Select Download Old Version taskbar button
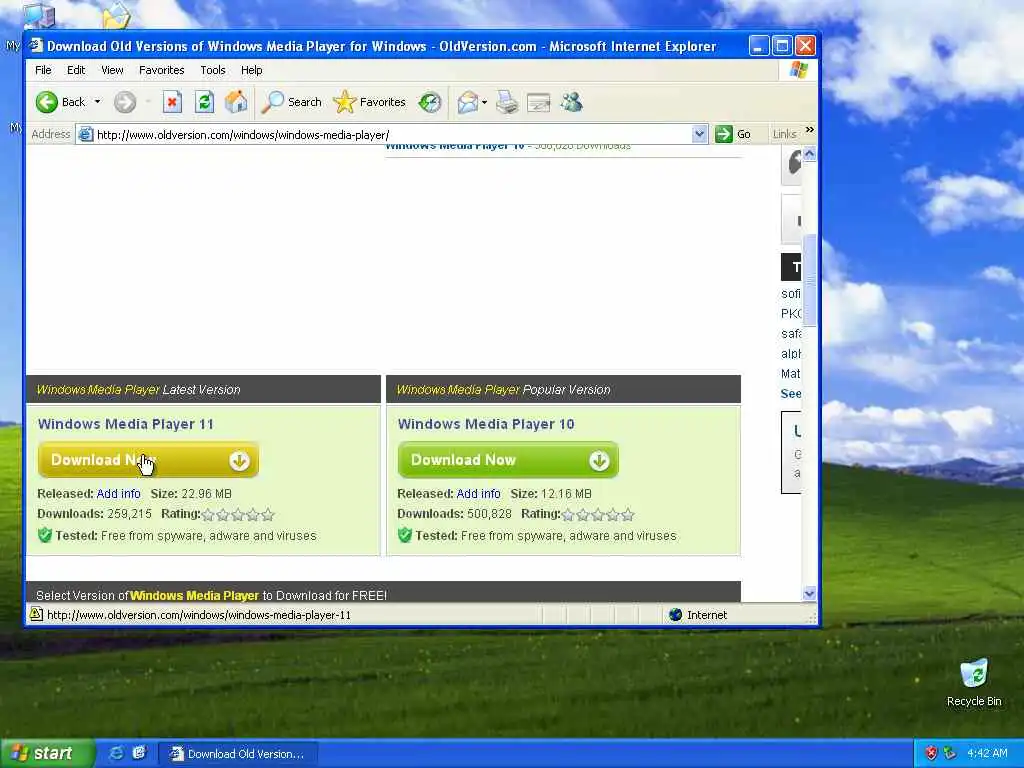Image resolution: width=1024 pixels, height=768 pixels. pyautogui.click(x=238, y=754)
